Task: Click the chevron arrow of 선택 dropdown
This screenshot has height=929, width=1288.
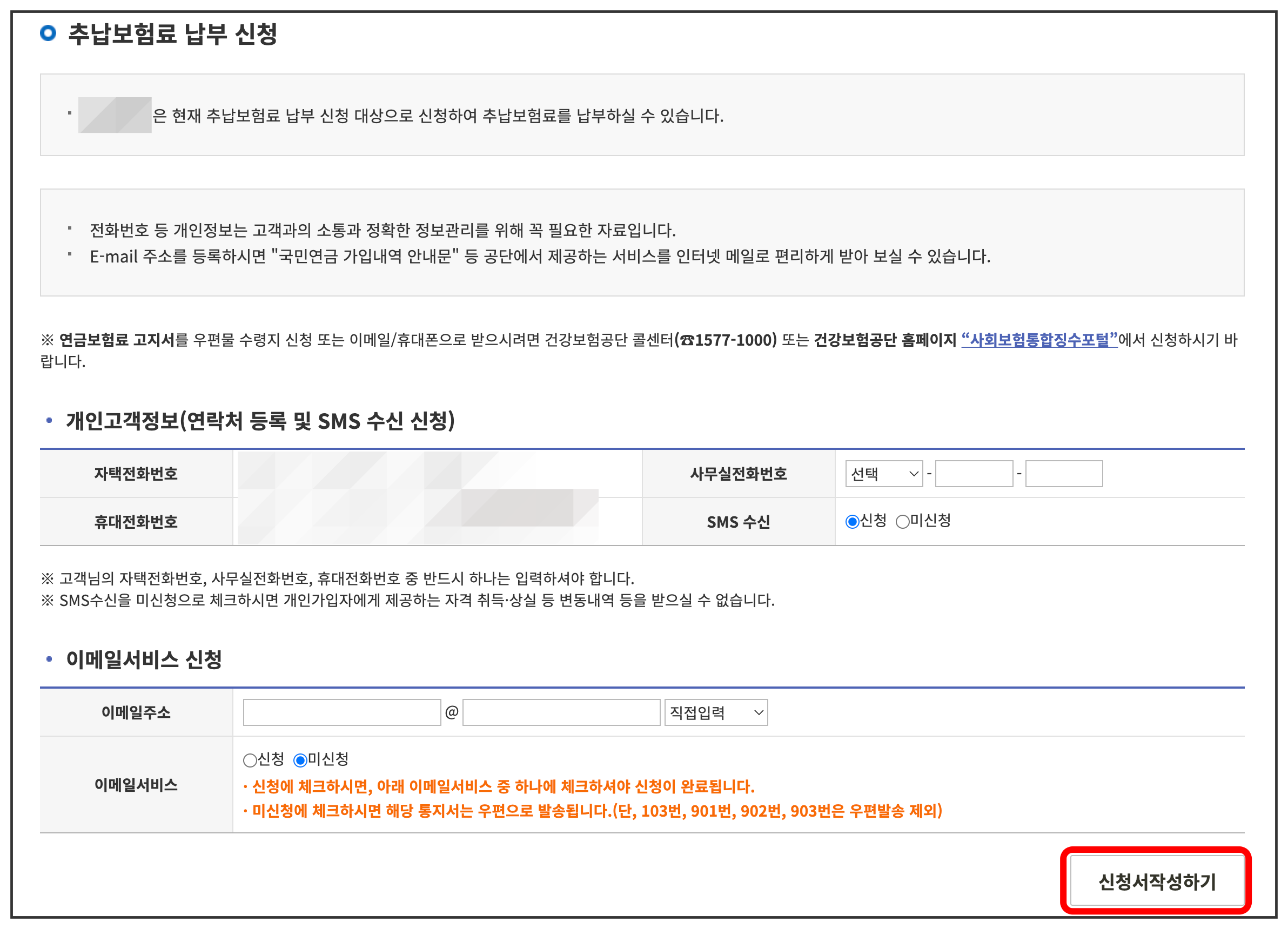Action: click(913, 474)
